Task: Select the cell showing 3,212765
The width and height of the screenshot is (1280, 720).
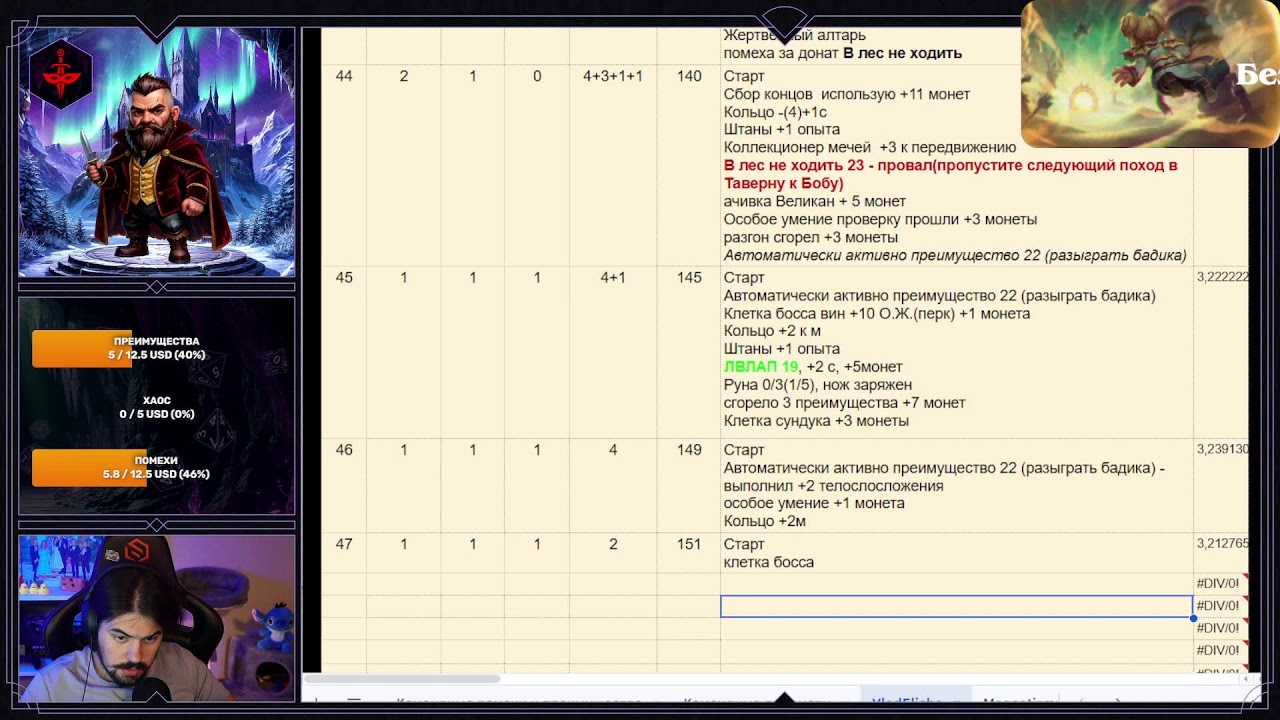Action: 1221,552
